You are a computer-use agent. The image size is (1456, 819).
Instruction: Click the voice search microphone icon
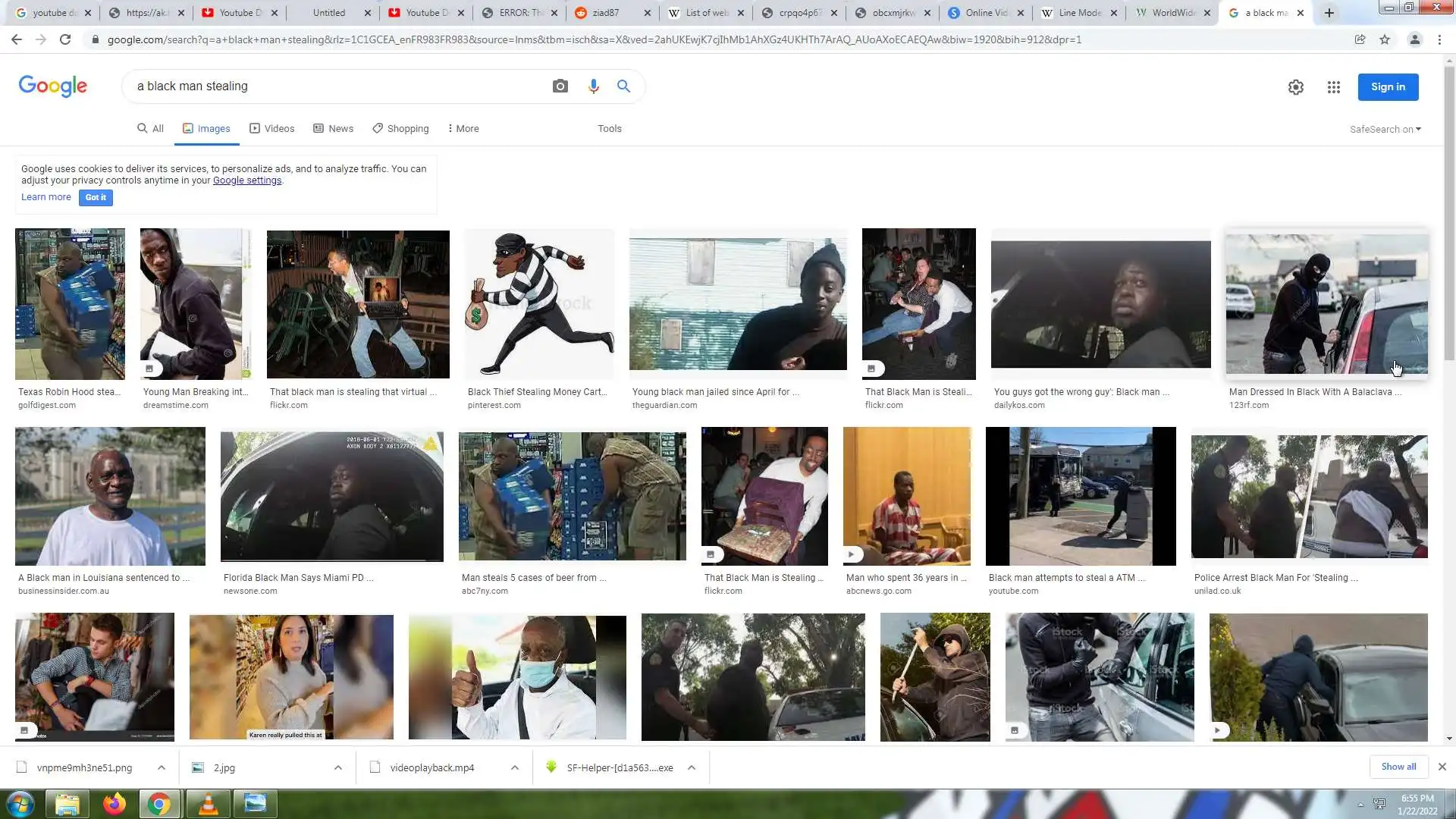tap(593, 86)
